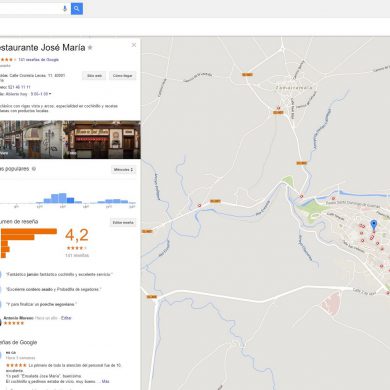Change the Miércoles day selector

(123, 170)
